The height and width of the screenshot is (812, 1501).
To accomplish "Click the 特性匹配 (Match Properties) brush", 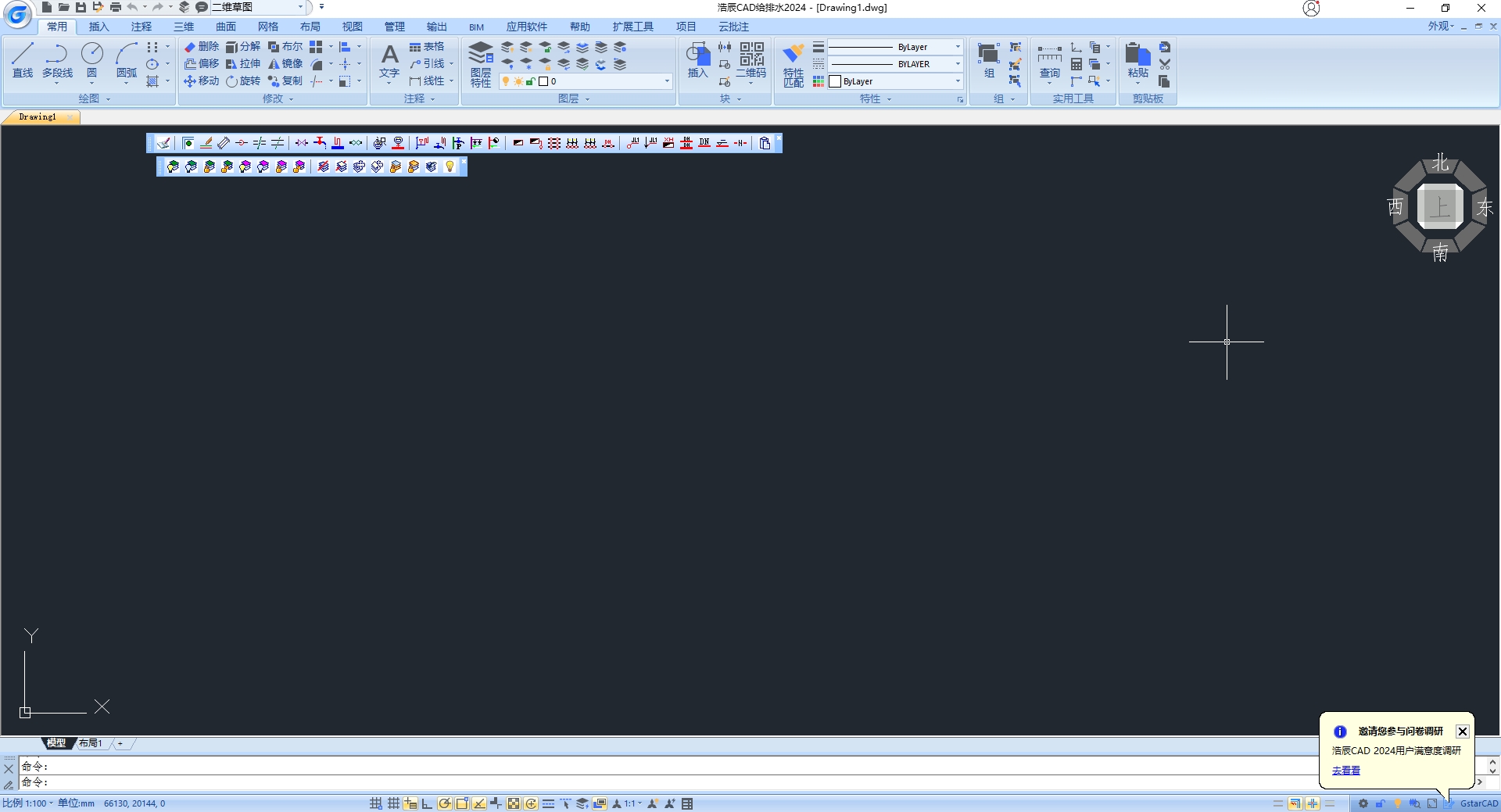I will (x=793, y=64).
